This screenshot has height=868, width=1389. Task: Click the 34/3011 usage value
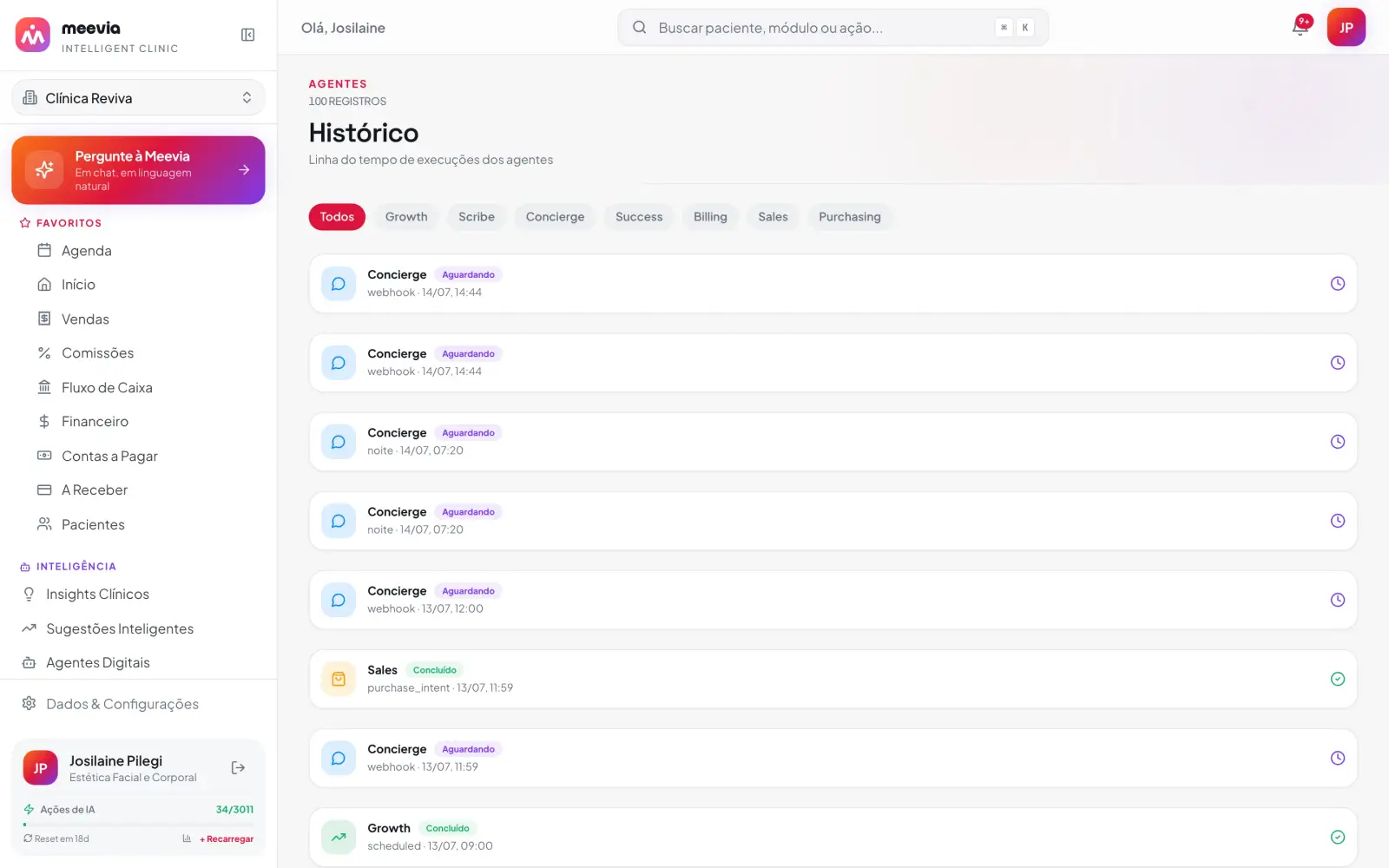click(x=234, y=810)
